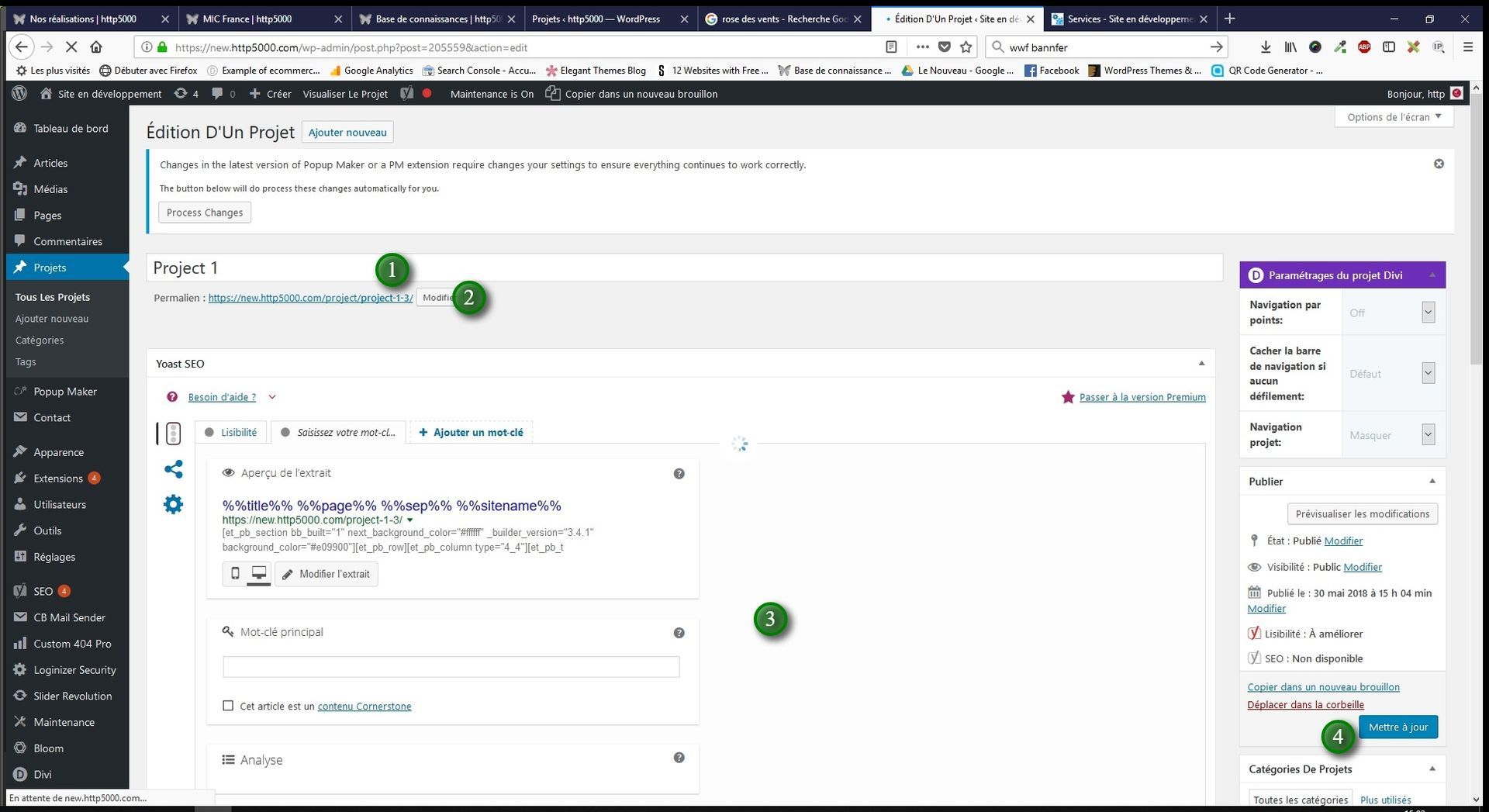
Task: Collapse the Publier metabox
Action: (1432, 482)
